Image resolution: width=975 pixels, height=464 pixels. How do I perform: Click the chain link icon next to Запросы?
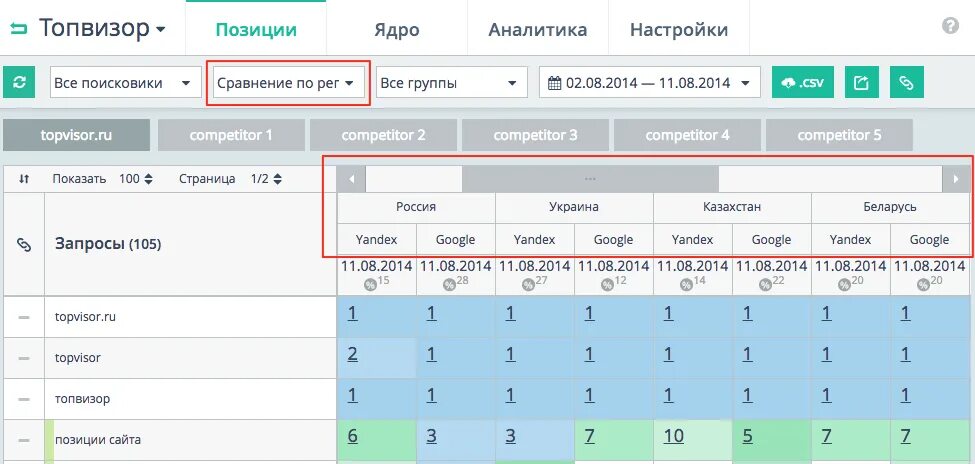(24, 245)
